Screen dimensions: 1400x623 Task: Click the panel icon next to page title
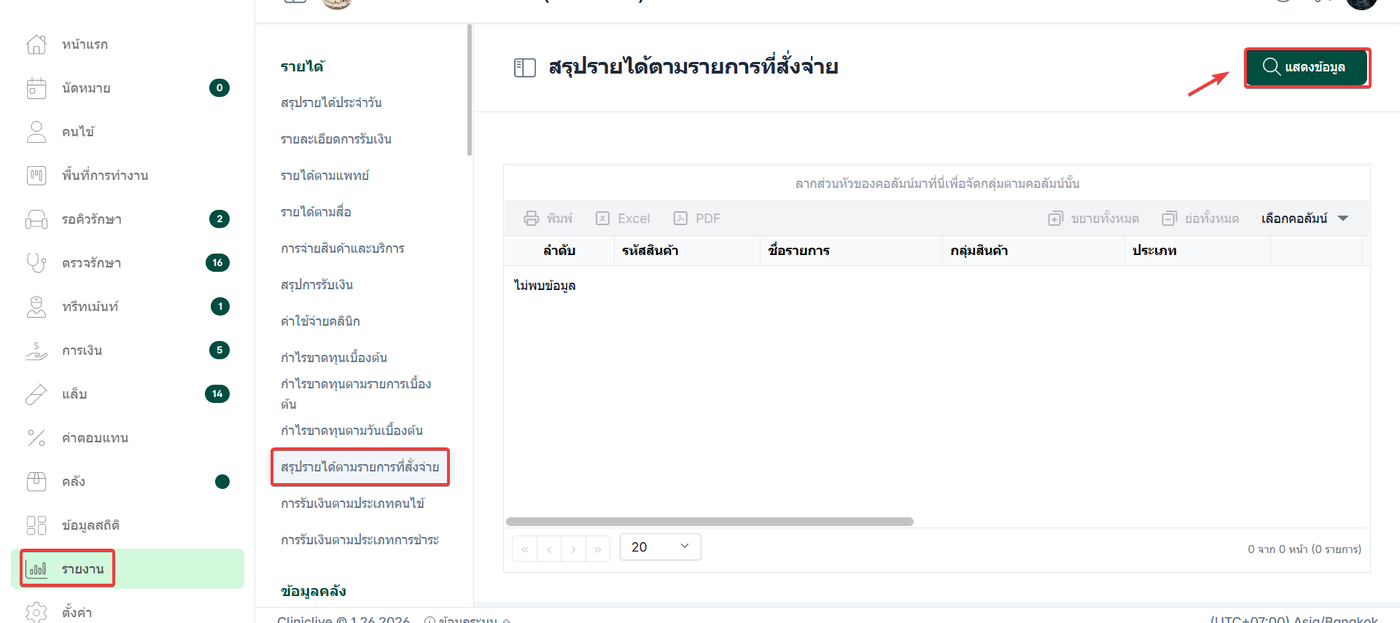[x=525, y=68]
